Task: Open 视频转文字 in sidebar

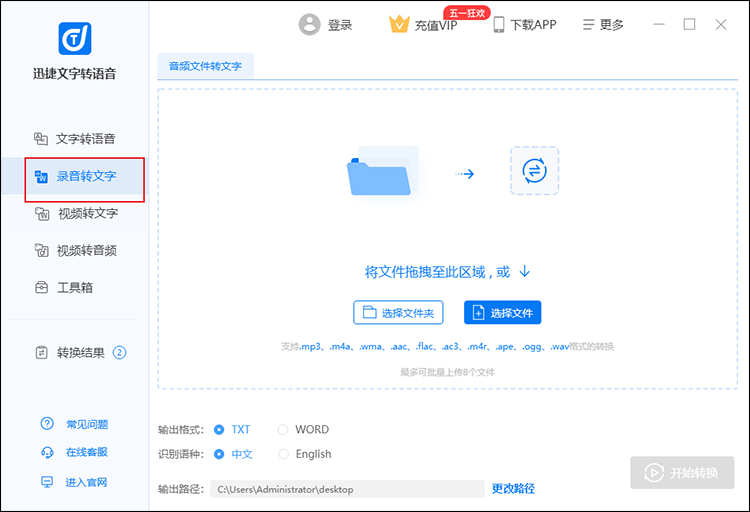Action: tap(88, 213)
